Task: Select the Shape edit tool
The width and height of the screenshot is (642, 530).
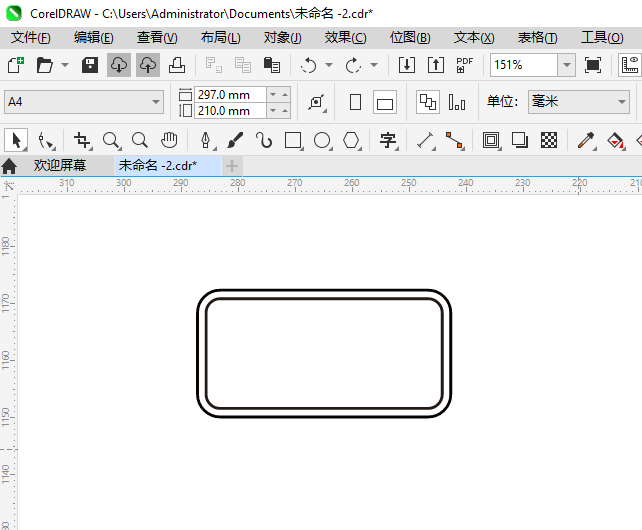Action: (46, 140)
